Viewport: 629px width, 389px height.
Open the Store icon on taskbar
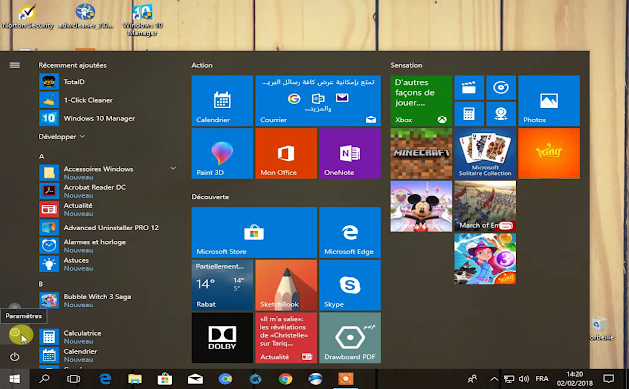165,379
